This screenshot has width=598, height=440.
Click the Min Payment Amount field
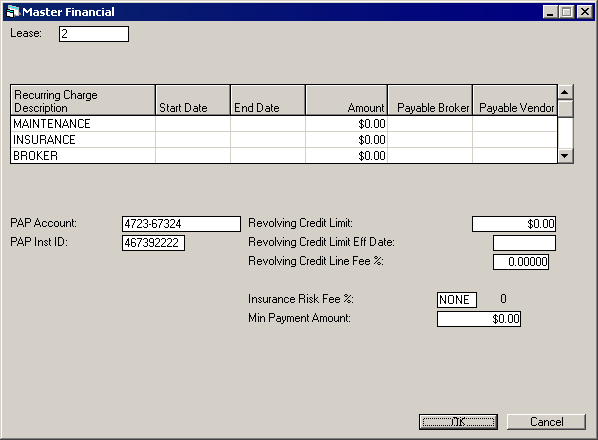click(x=479, y=319)
